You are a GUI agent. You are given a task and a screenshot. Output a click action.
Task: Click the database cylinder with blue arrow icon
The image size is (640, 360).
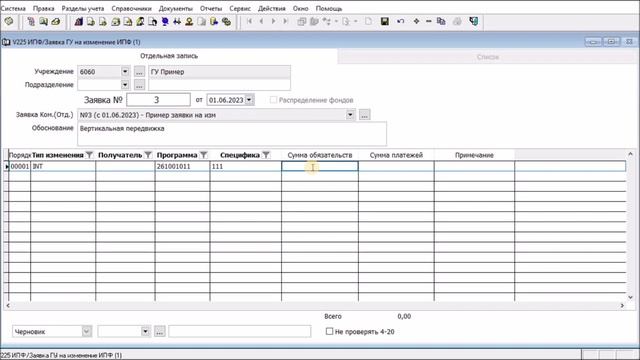[213, 21]
